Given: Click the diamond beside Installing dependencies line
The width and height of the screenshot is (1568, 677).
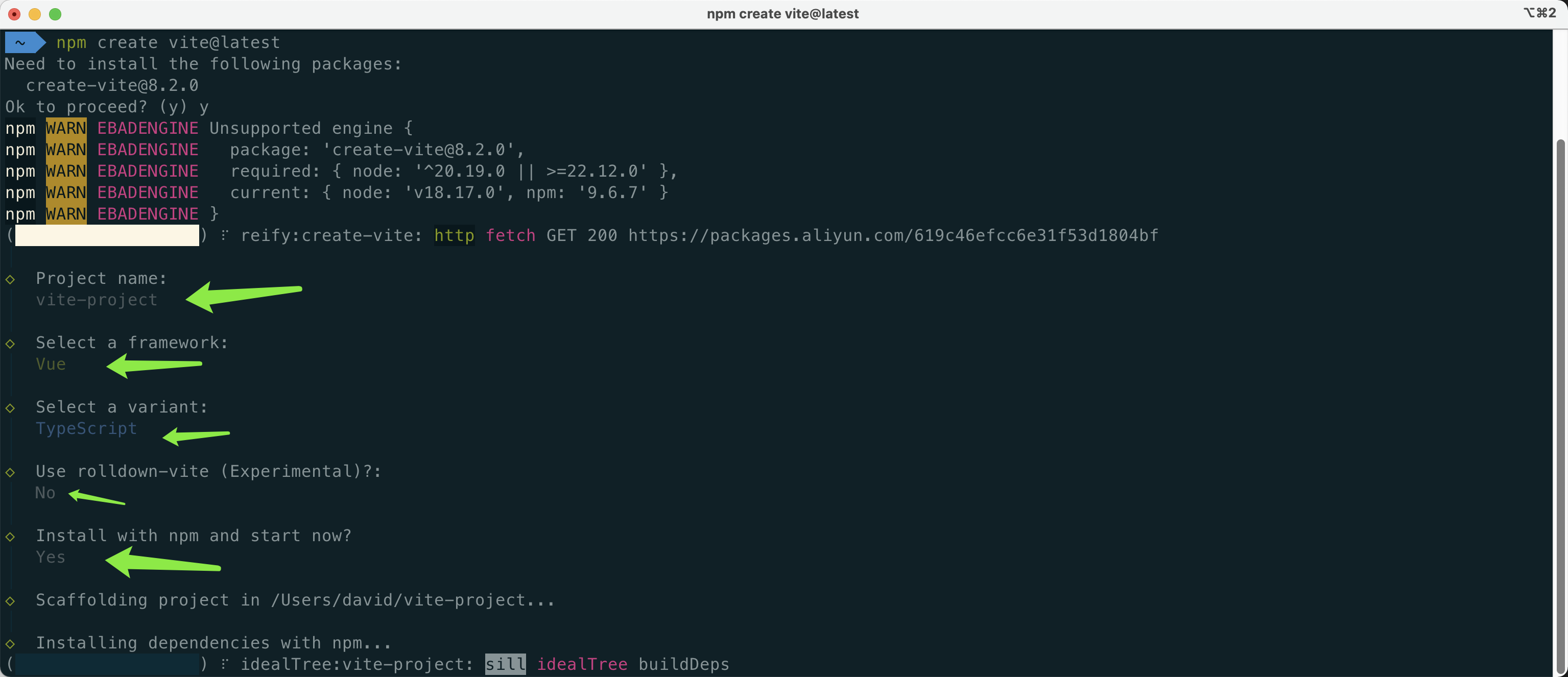Looking at the screenshot, I should point(10,643).
